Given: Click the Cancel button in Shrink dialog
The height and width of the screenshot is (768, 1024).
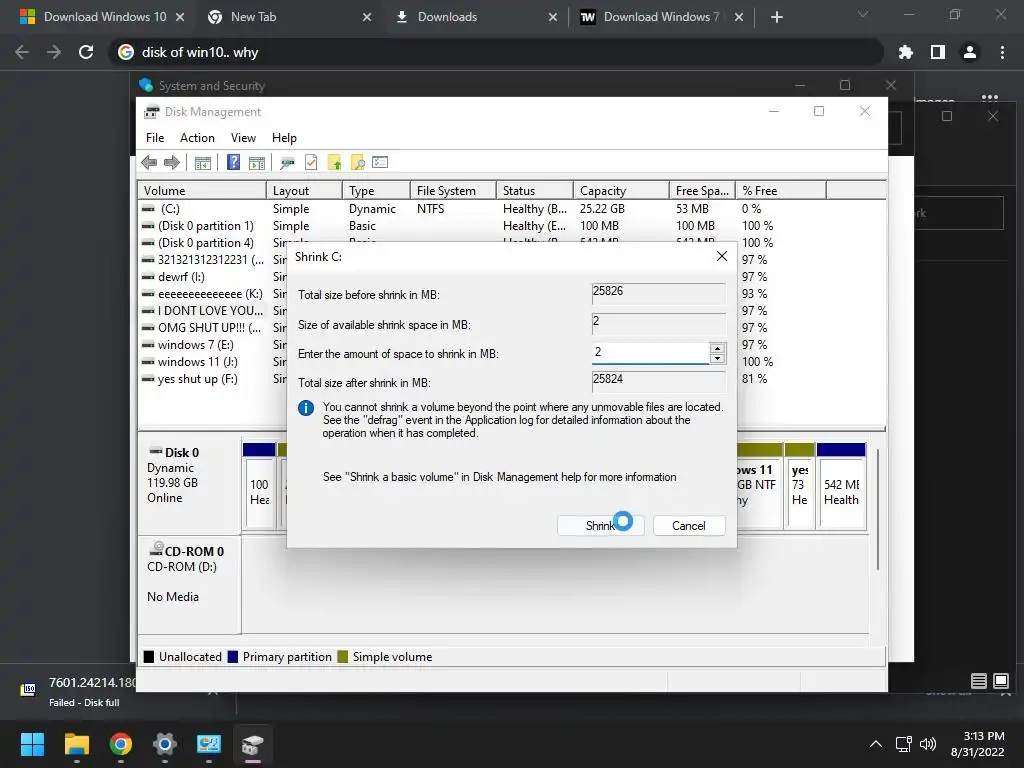Looking at the screenshot, I should pos(689,526).
